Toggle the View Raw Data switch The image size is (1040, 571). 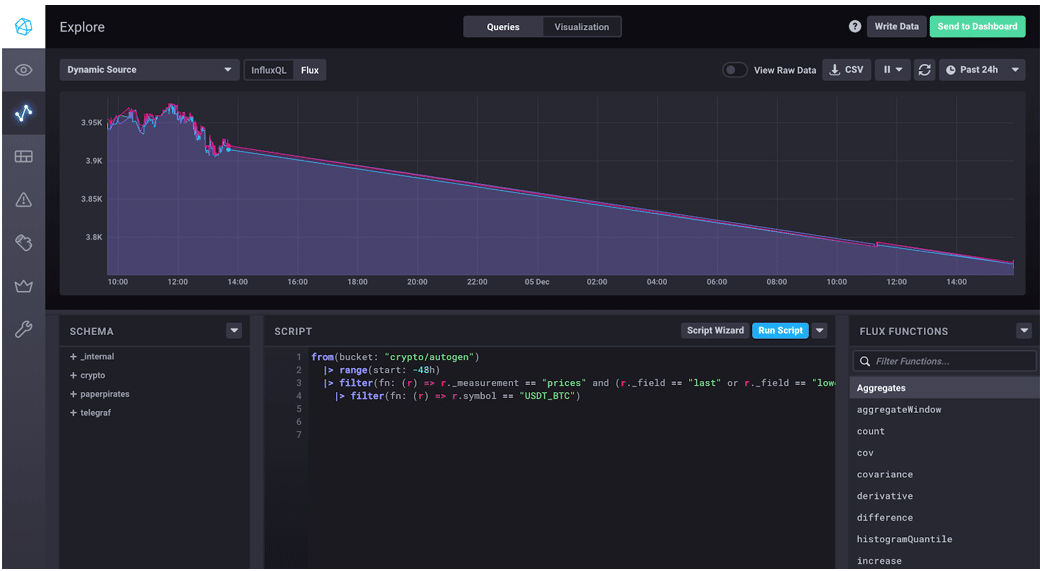coord(735,70)
